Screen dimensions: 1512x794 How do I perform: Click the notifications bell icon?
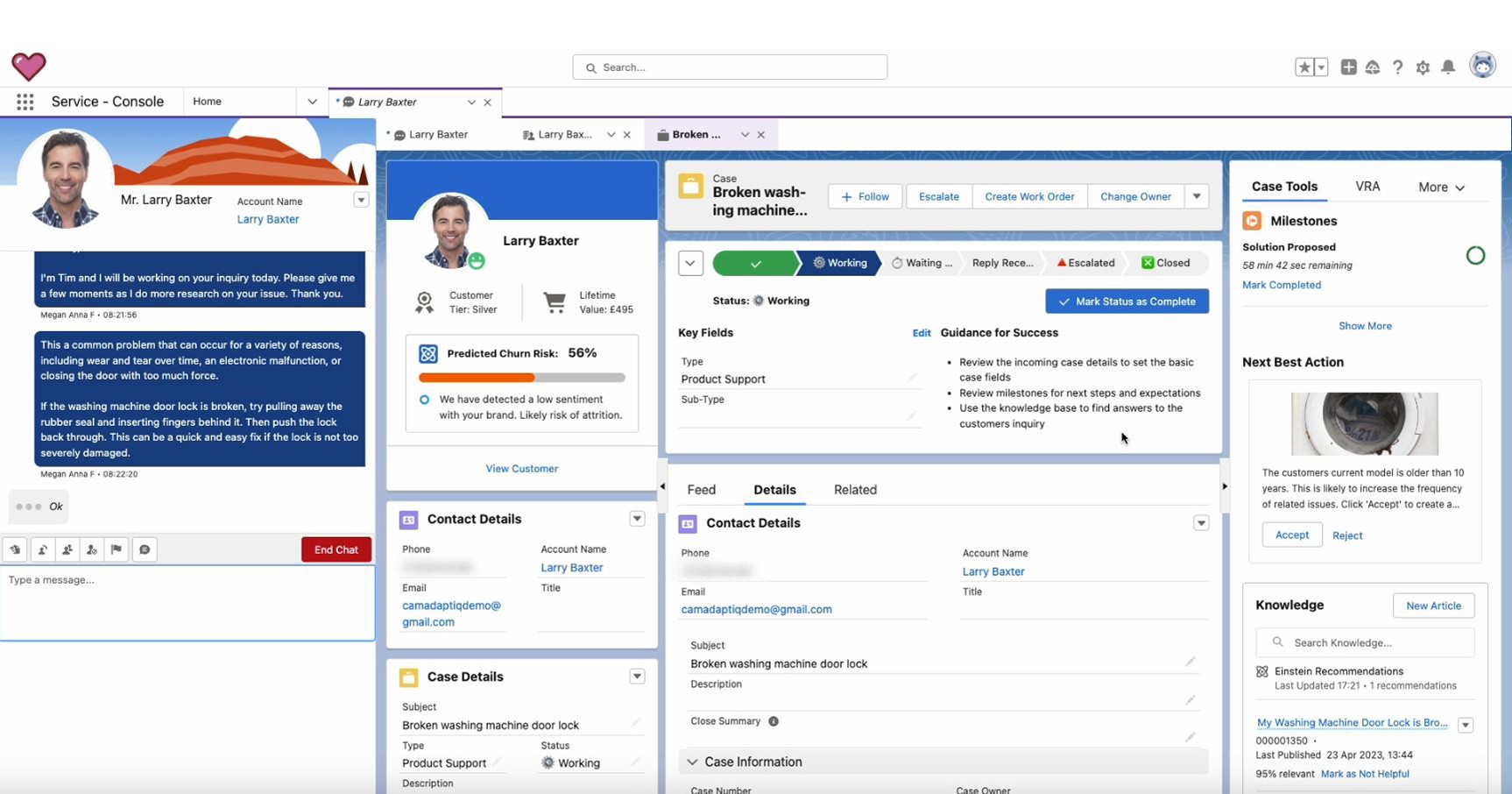1448,67
